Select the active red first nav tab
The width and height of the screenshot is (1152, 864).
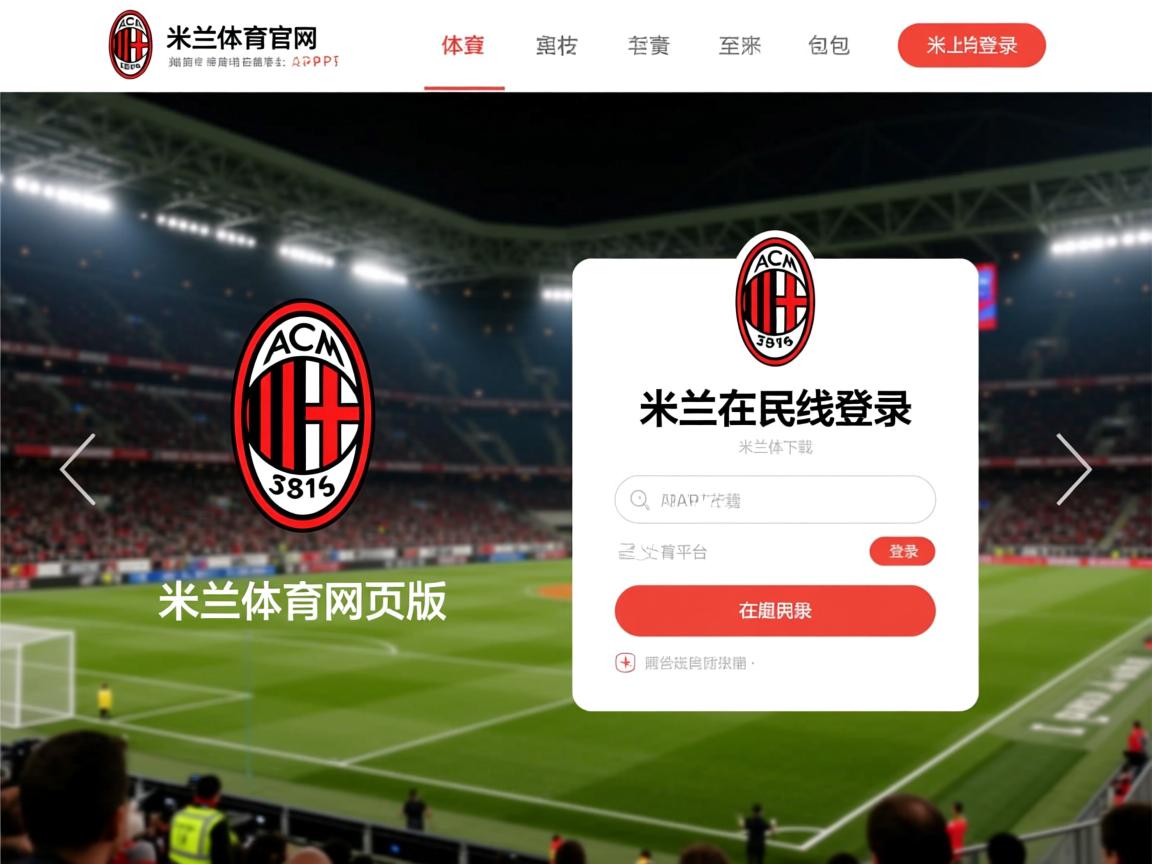coord(463,46)
